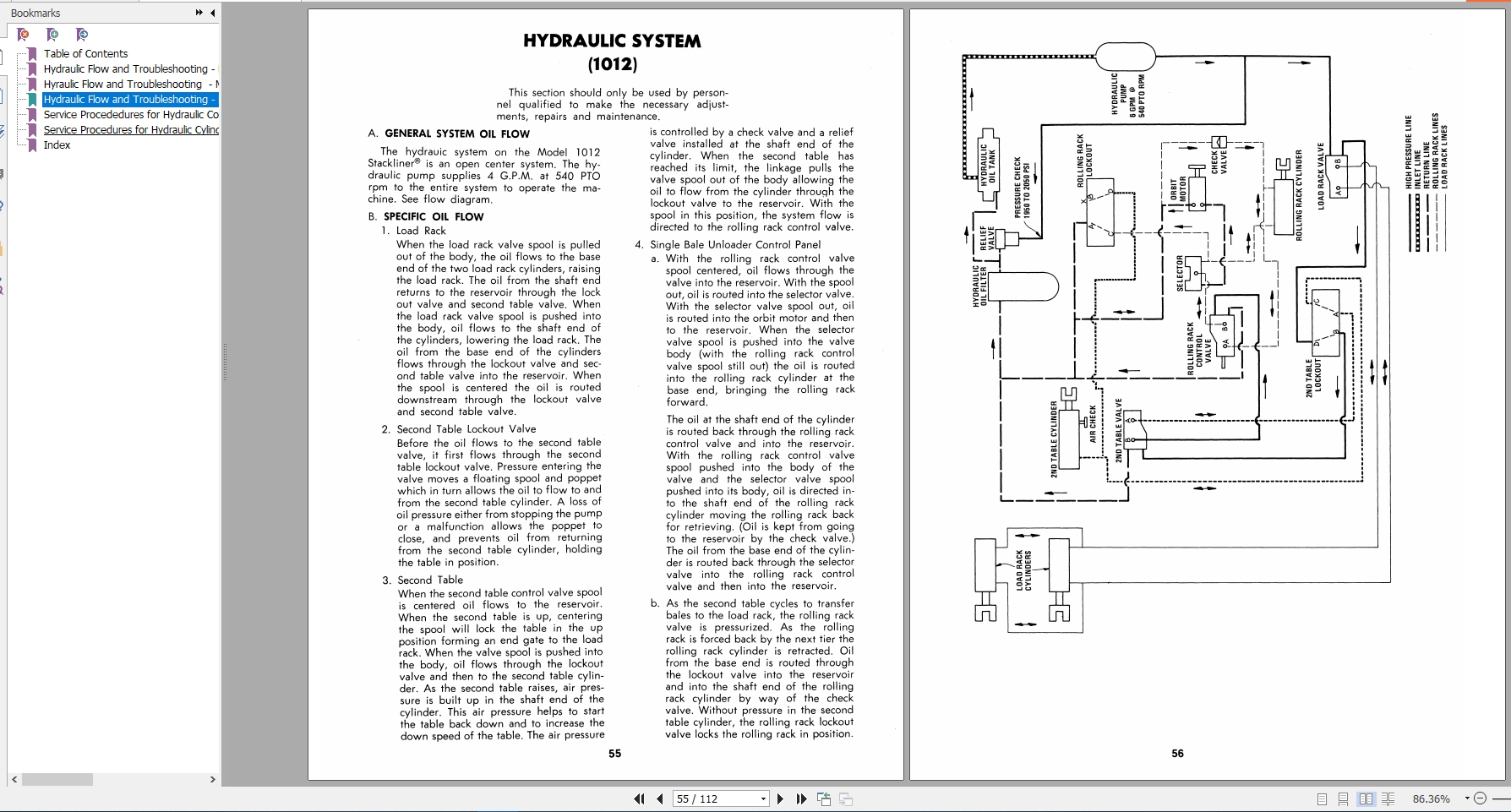The image size is (1511, 812).
Task: Jump to the last page with double-arrow control
Action: [800, 798]
